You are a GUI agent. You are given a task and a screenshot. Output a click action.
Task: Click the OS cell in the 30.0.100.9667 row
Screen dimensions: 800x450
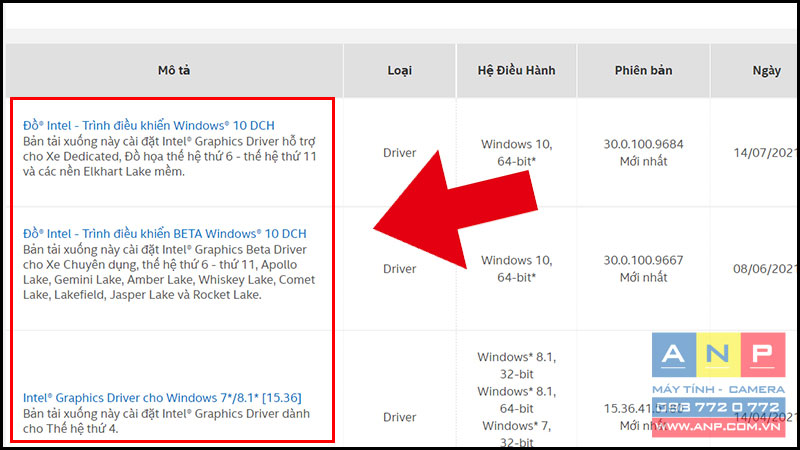pos(516,268)
